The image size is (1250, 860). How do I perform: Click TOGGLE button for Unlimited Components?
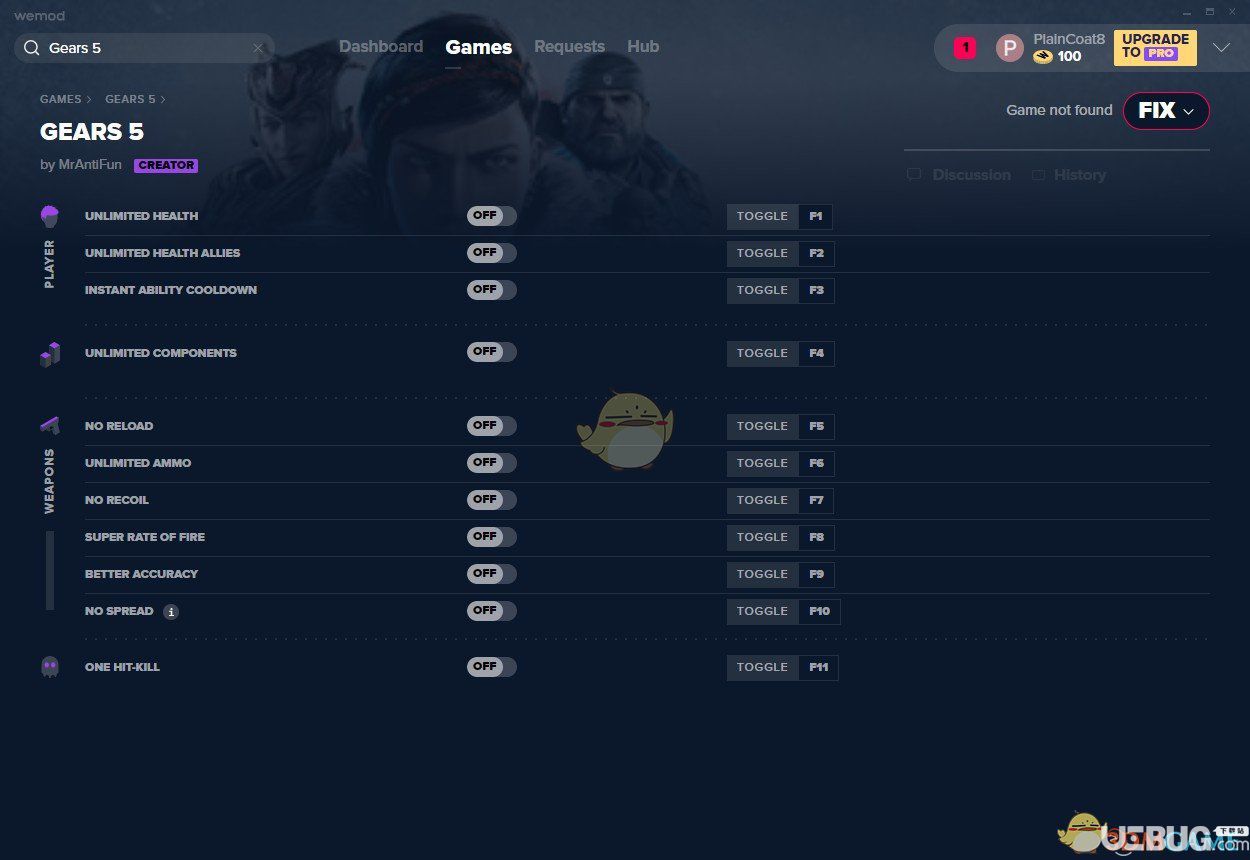point(763,353)
